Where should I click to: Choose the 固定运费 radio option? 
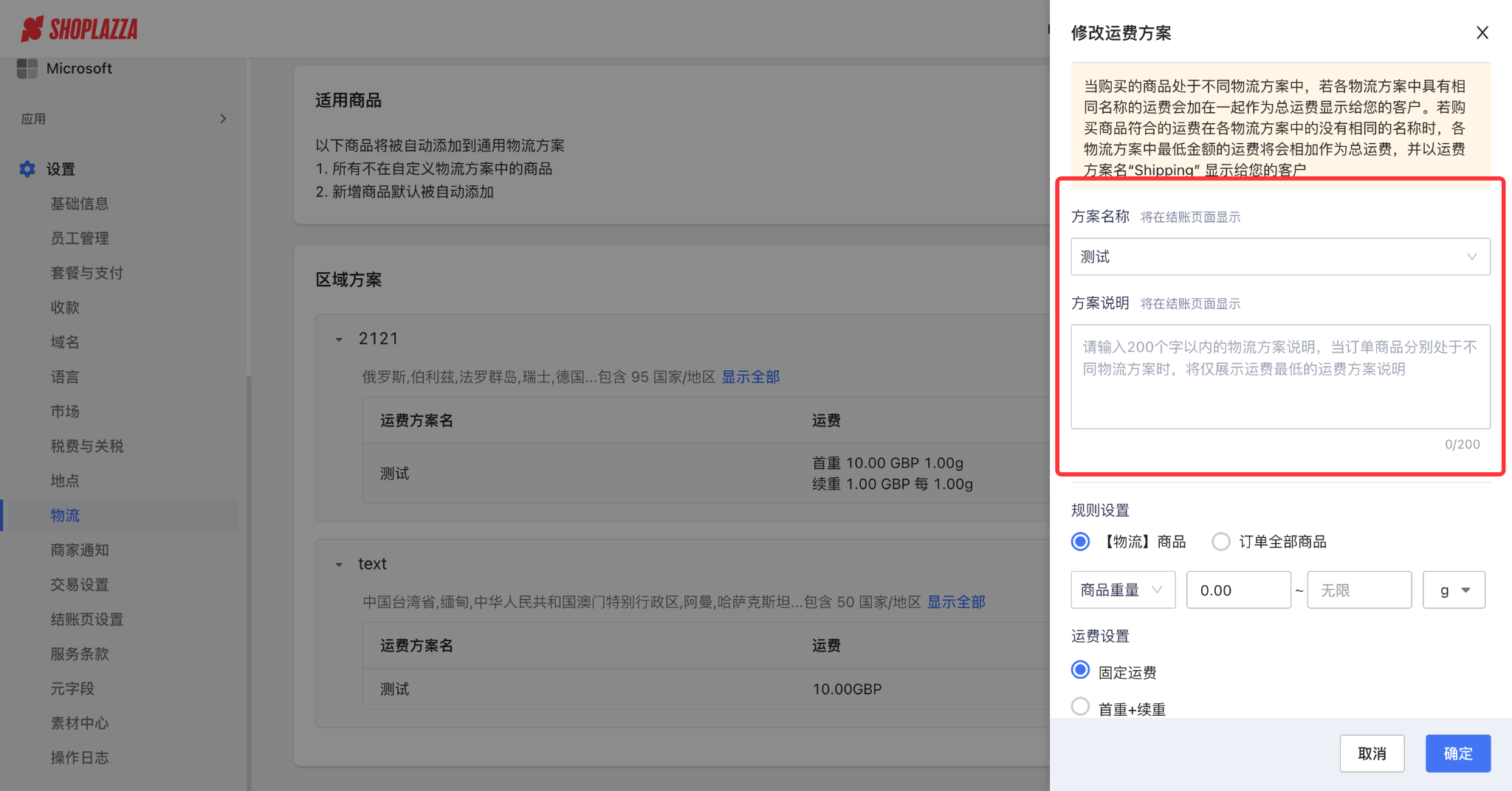pos(1080,670)
